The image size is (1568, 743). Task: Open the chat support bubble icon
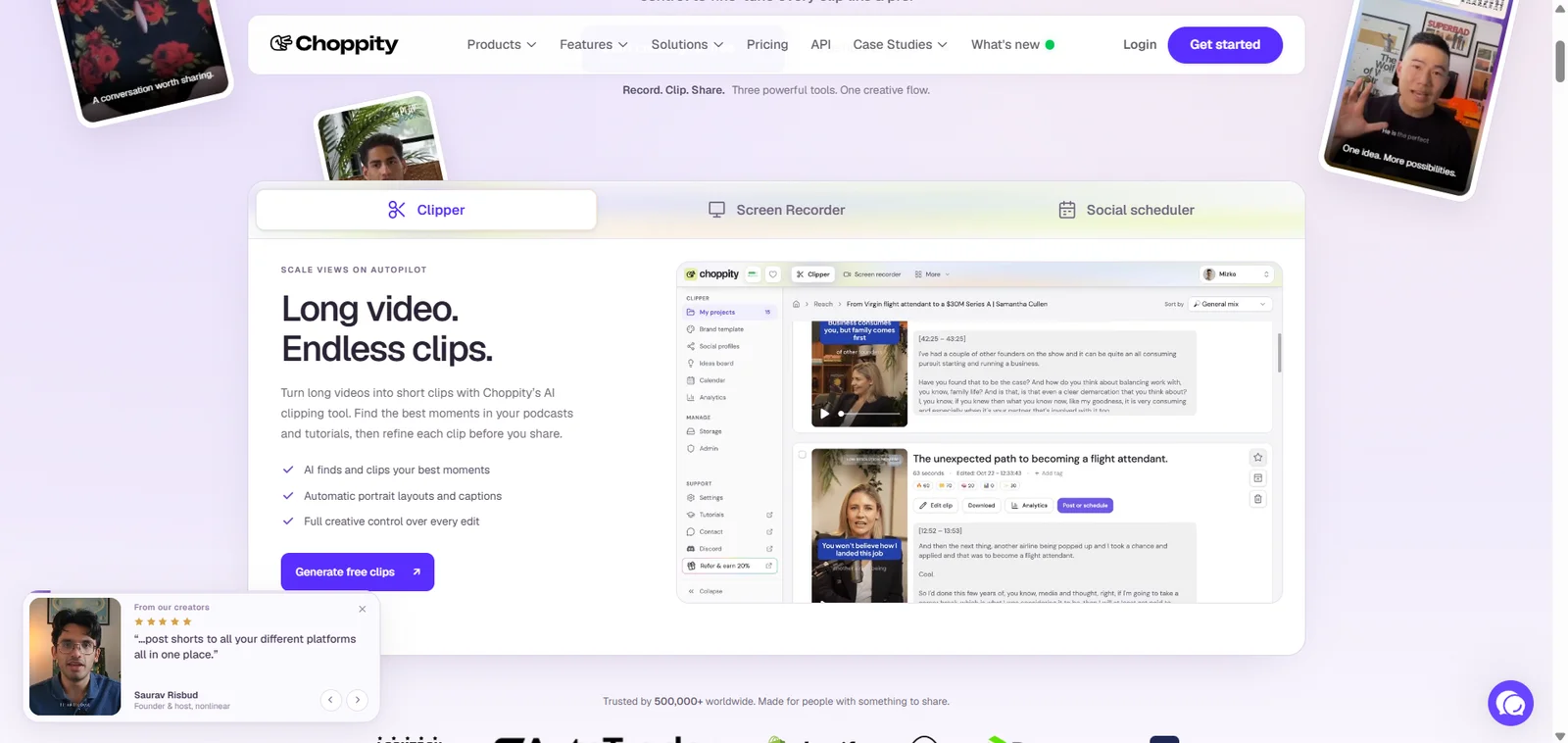point(1510,703)
